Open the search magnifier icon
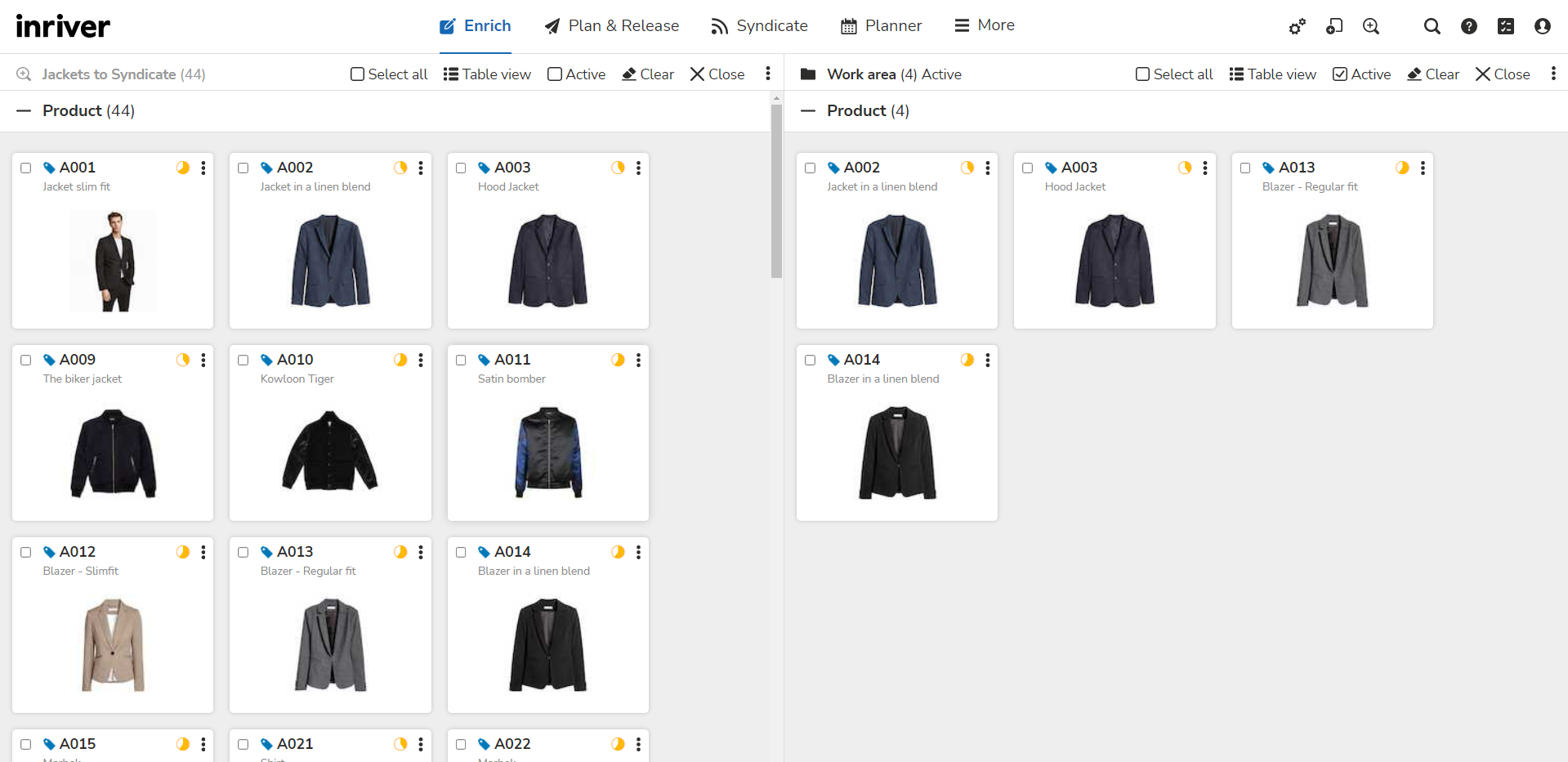This screenshot has width=1568, height=762. tap(1432, 26)
